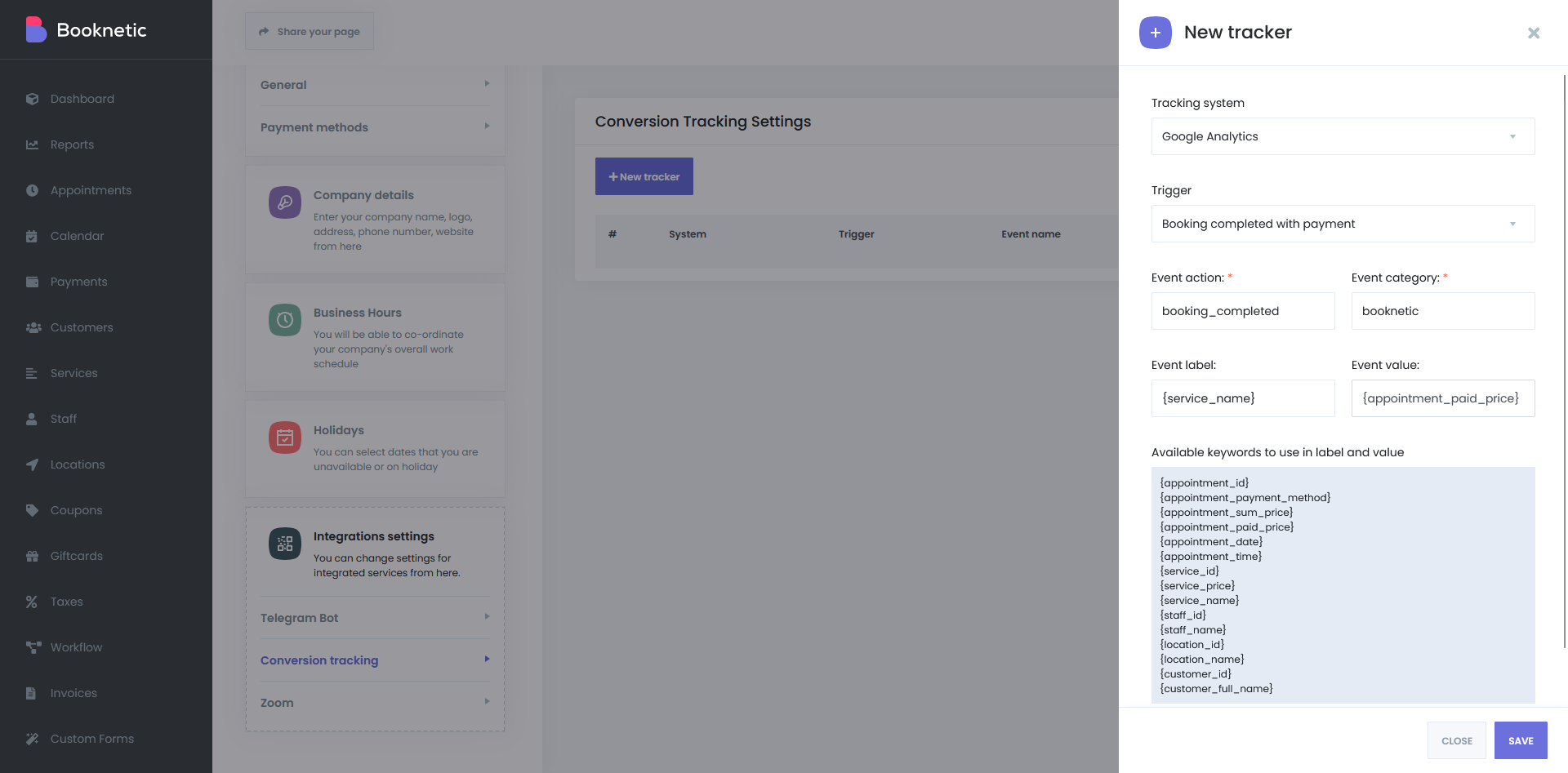
Task: Click the Holidays calendar icon
Action: pyautogui.click(x=284, y=438)
